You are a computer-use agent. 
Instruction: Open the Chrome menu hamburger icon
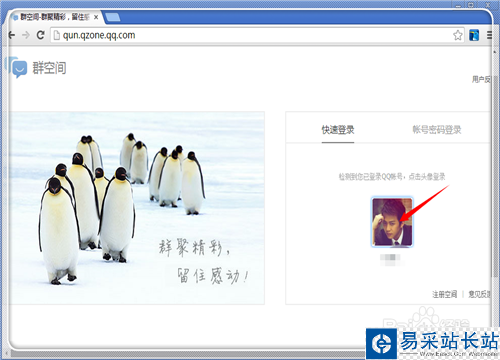489,35
